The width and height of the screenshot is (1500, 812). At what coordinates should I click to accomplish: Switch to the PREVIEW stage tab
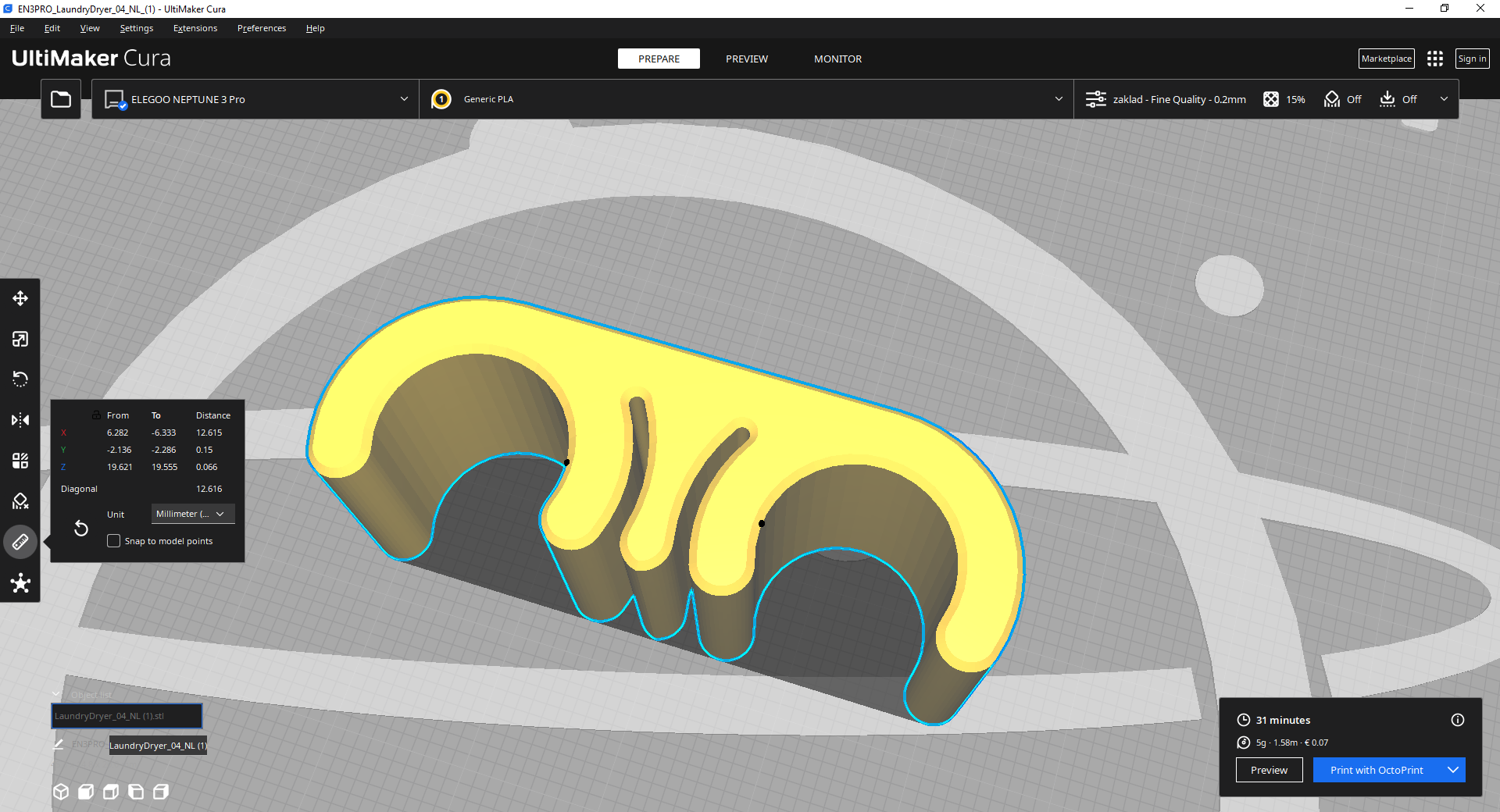(x=747, y=59)
